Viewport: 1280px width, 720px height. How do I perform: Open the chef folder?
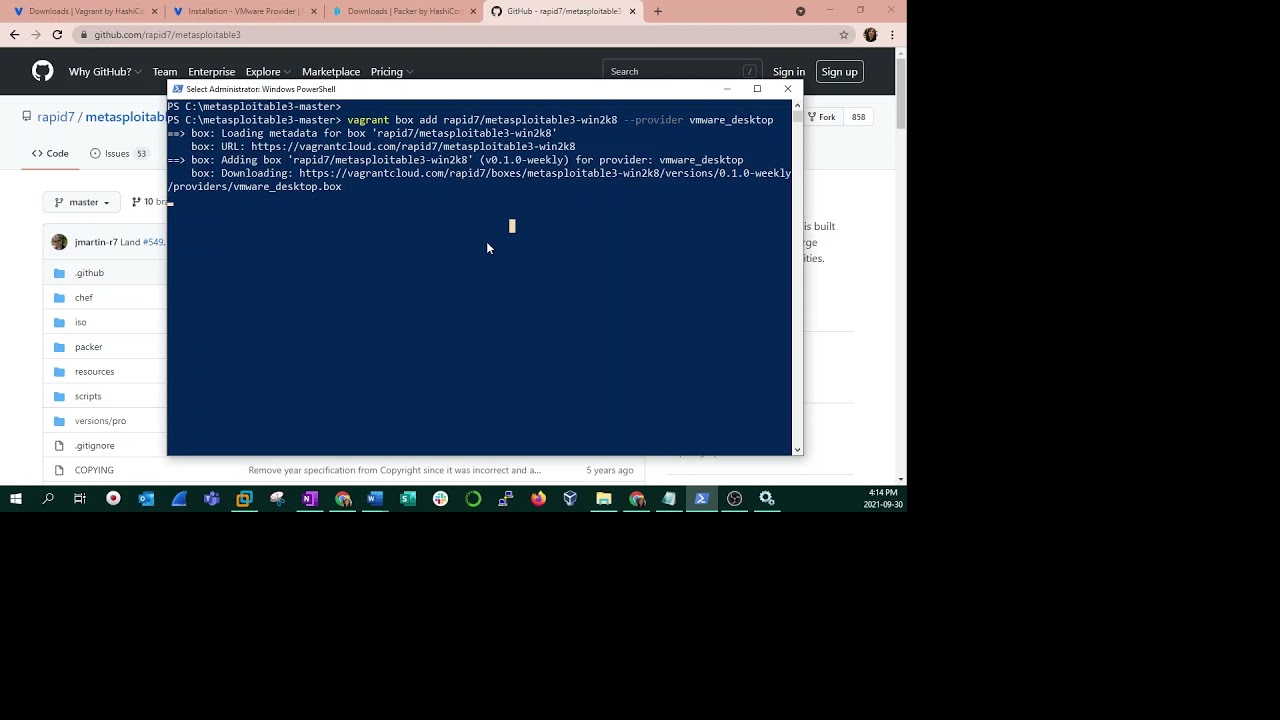[84, 298]
